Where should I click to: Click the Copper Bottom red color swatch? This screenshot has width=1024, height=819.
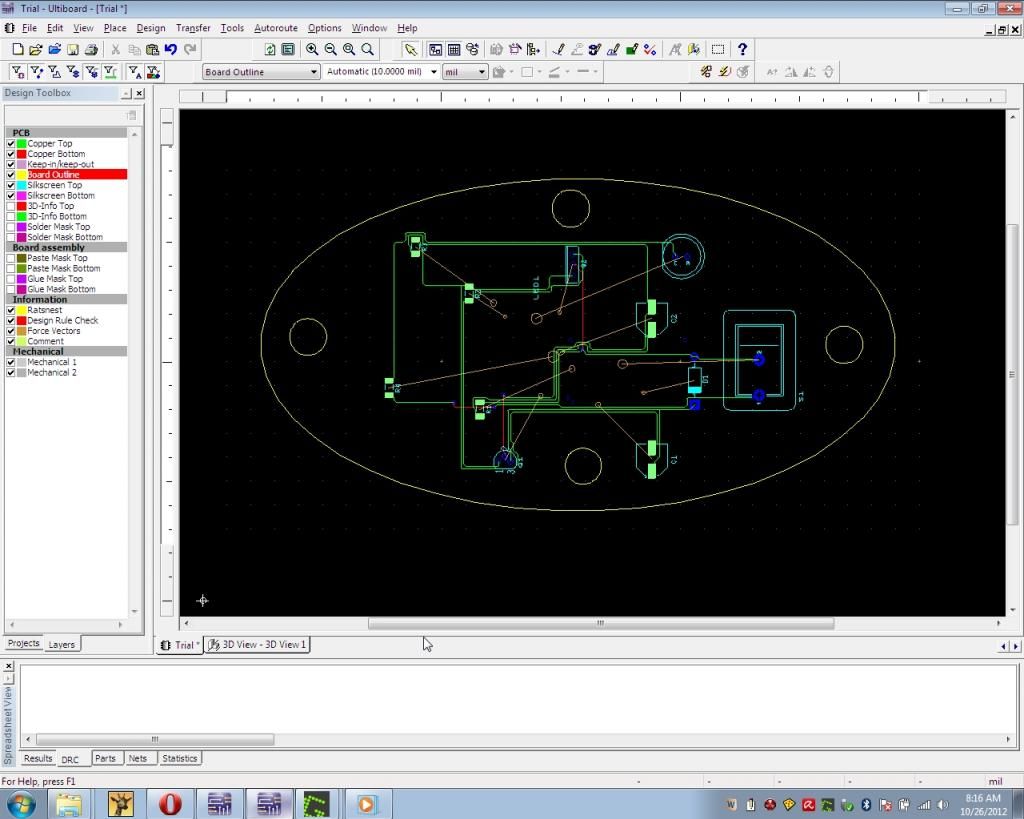(21, 154)
